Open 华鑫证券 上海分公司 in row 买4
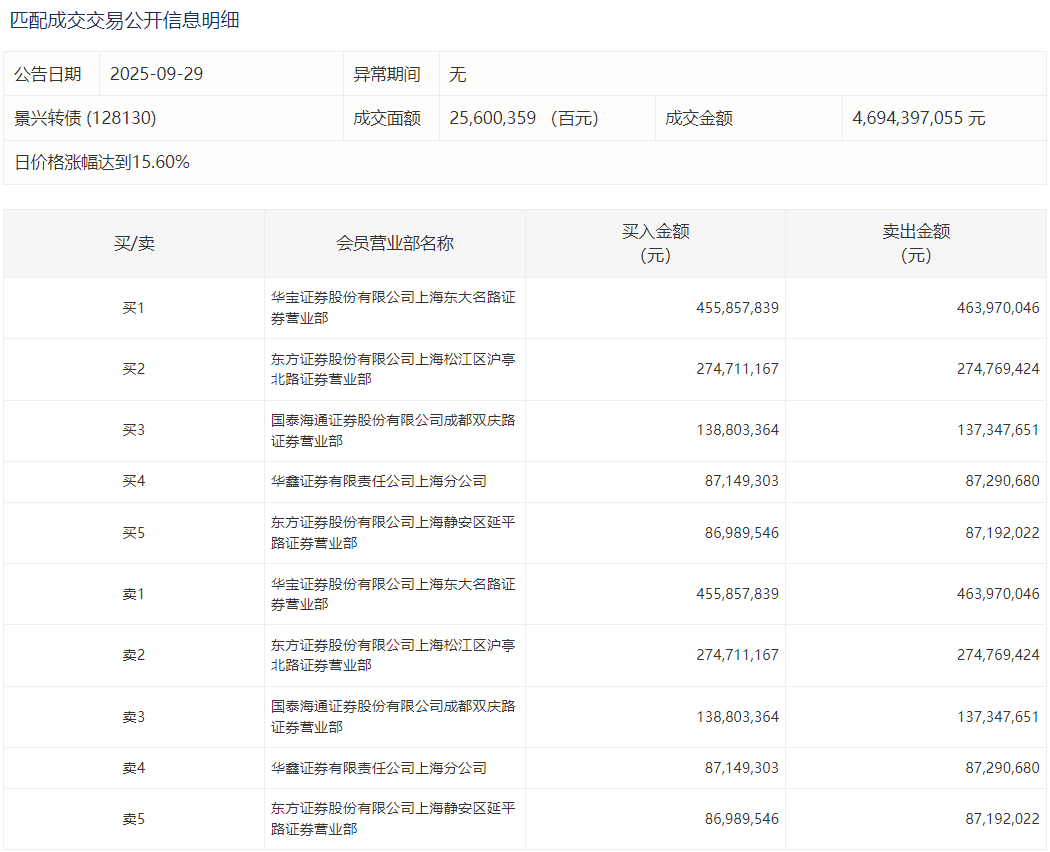This screenshot has width=1050, height=852. tap(379, 481)
